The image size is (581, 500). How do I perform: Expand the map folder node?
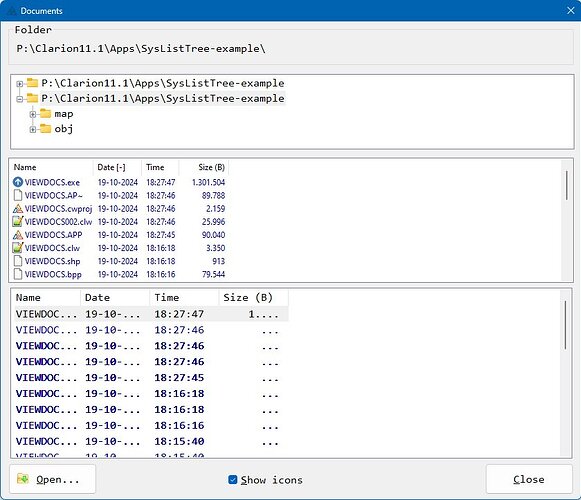(x=33, y=115)
